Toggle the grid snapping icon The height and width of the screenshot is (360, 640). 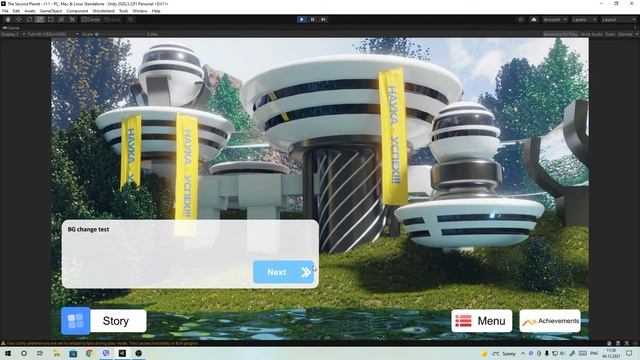pyautogui.click(x=131, y=19)
